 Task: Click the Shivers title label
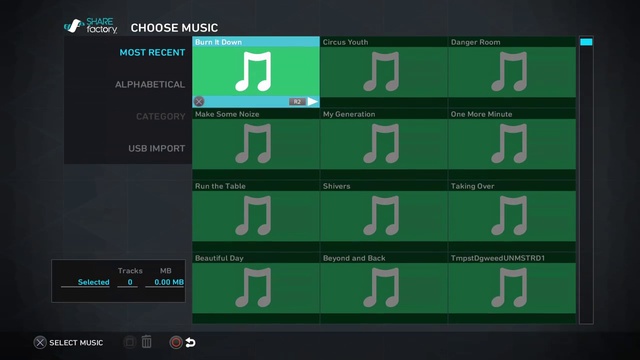(336, 186)
